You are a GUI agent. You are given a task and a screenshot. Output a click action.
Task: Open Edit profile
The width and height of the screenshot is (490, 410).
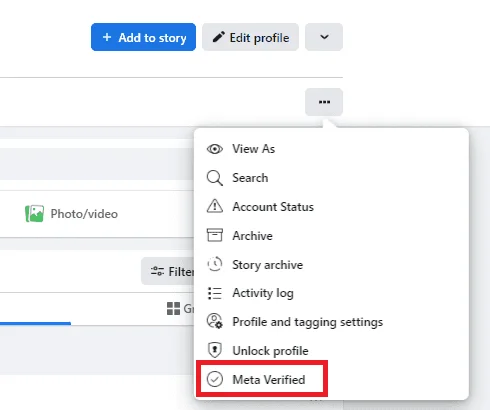click(250, 37)
